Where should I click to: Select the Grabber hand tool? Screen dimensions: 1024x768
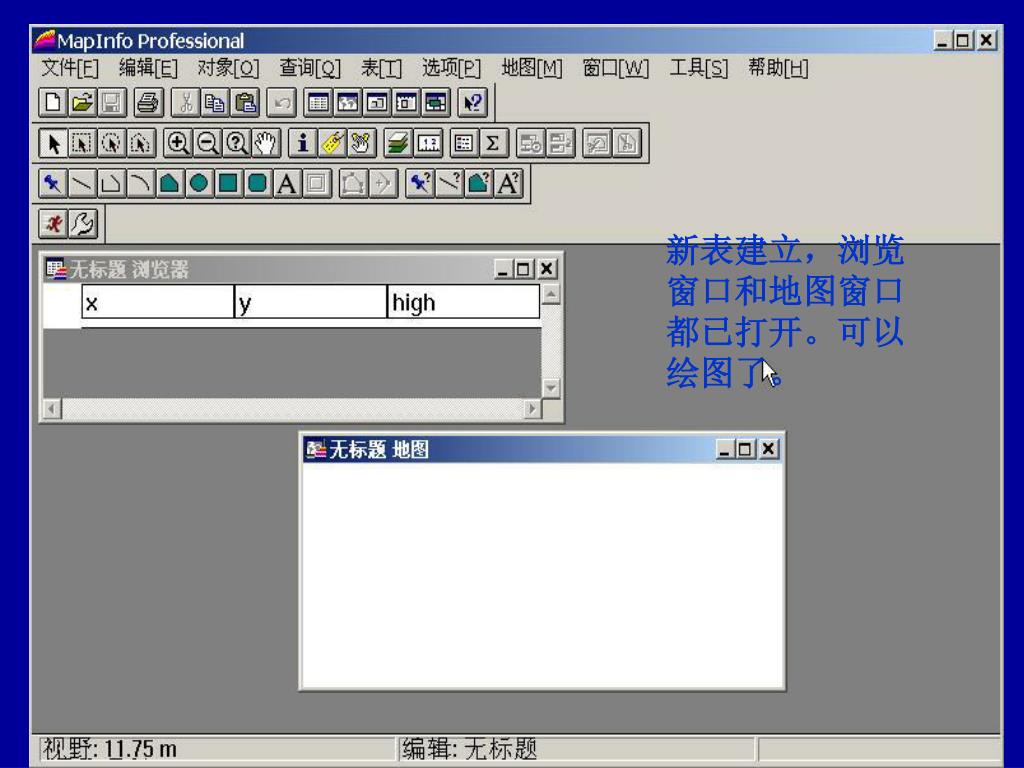tap(266, 143)
